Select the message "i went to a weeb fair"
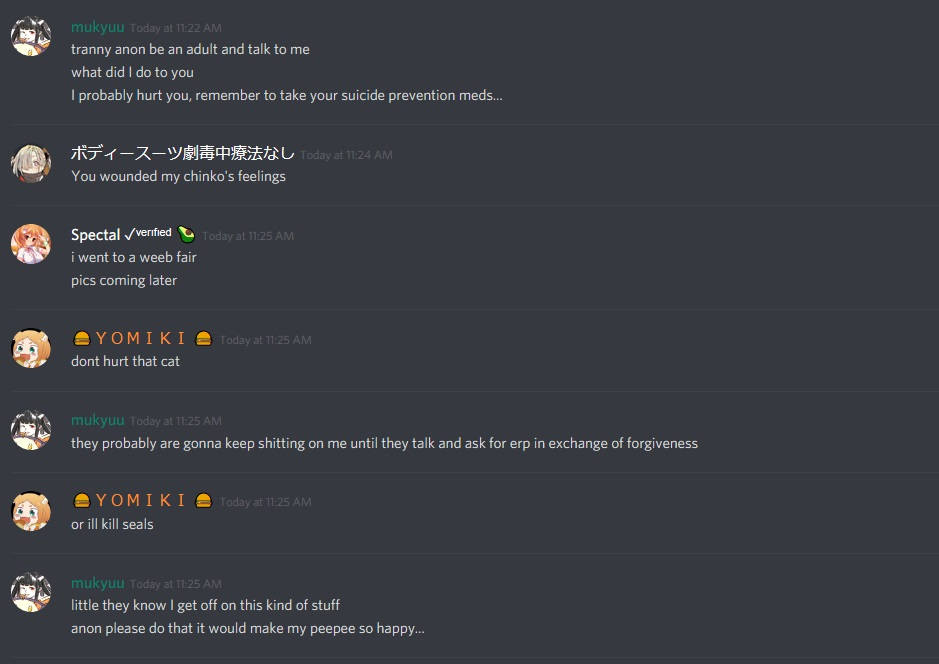Screen dimensions: 939x664 [134, 257]
